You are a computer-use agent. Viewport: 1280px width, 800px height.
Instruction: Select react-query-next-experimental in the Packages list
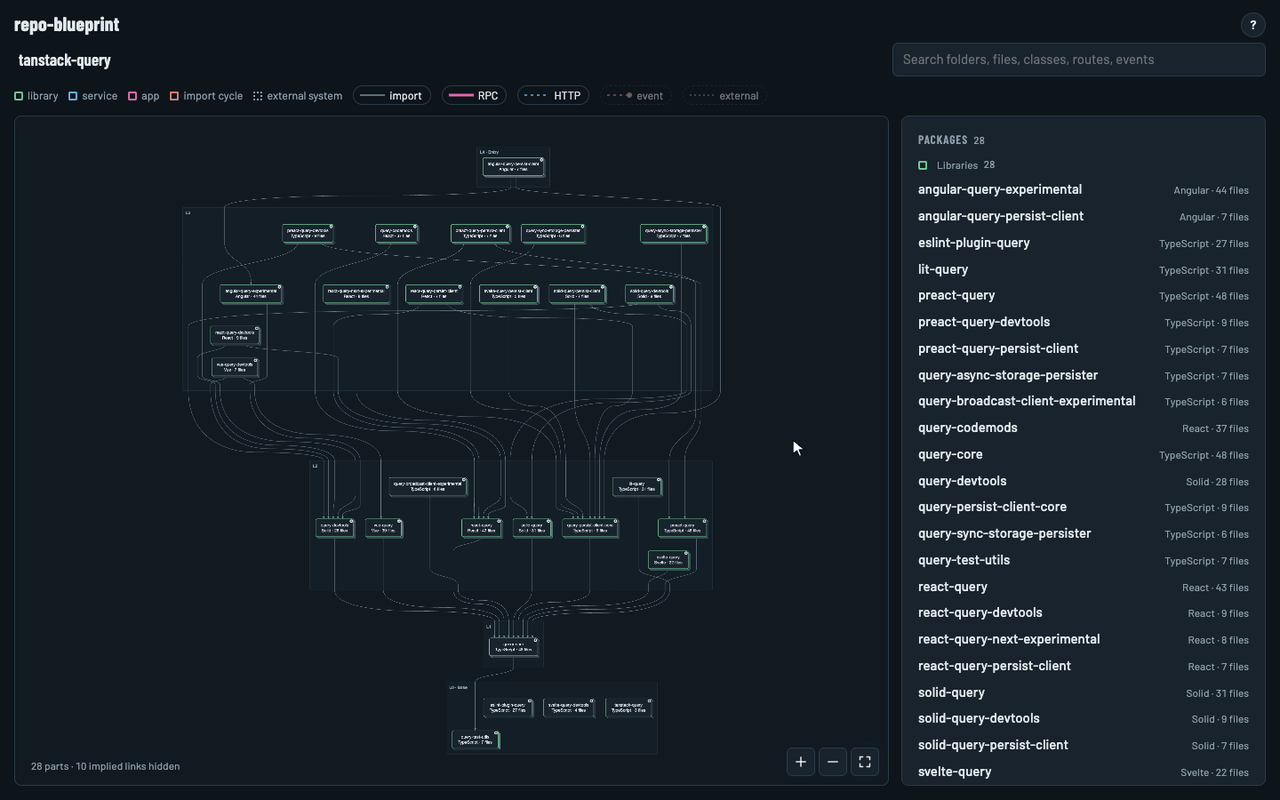[x=1083, y=639]
